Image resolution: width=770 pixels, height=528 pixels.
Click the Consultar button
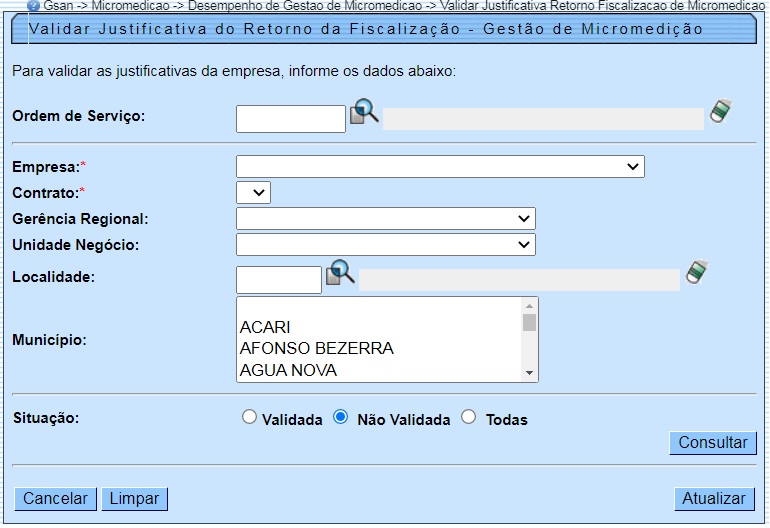coord(713,443)
